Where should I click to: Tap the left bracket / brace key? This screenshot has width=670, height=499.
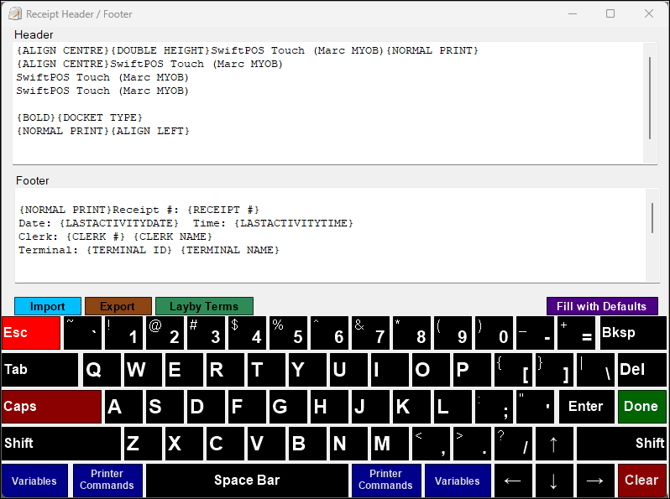click(513, 370)
